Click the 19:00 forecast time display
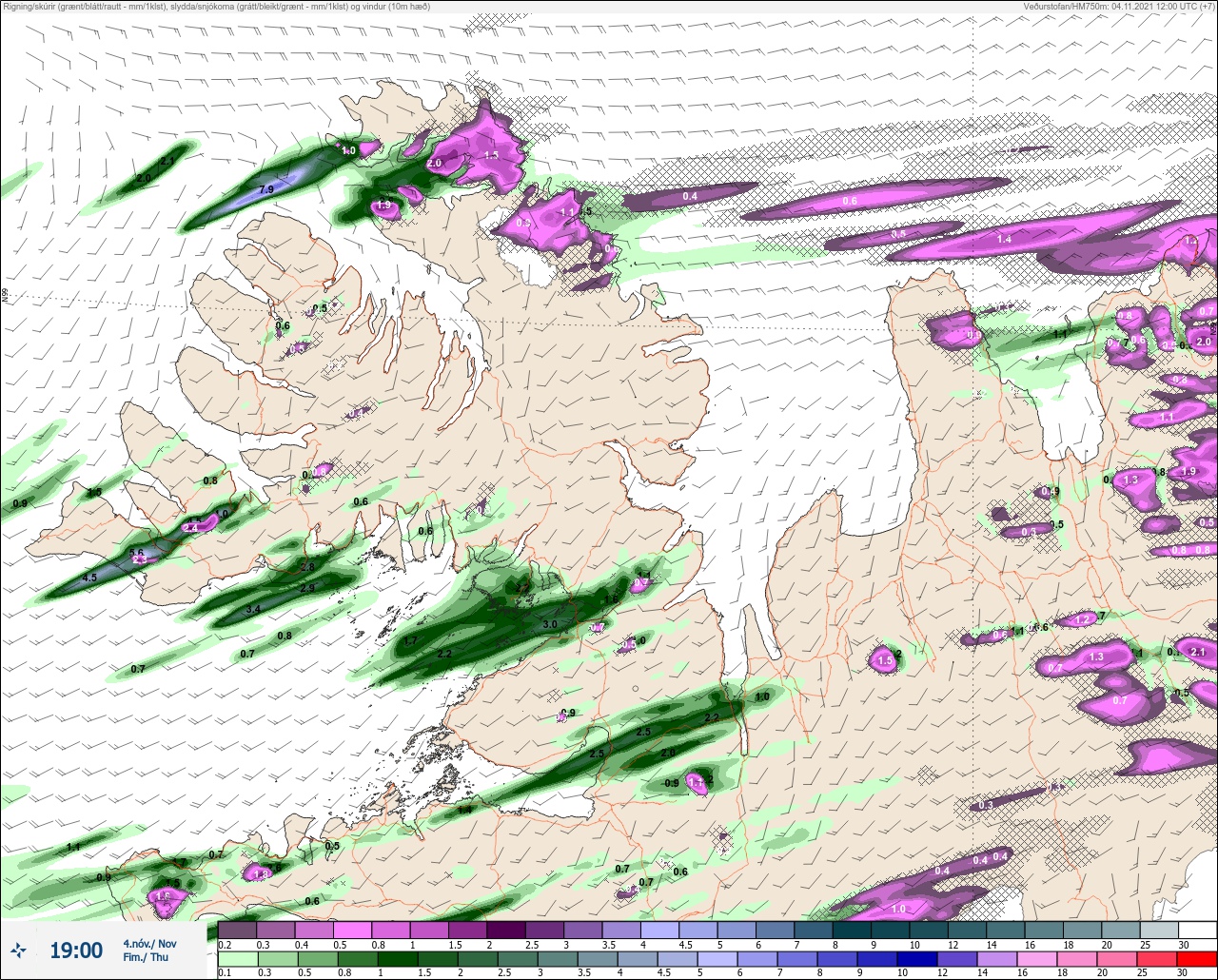Screen dimensions: 1218x980 75,950
